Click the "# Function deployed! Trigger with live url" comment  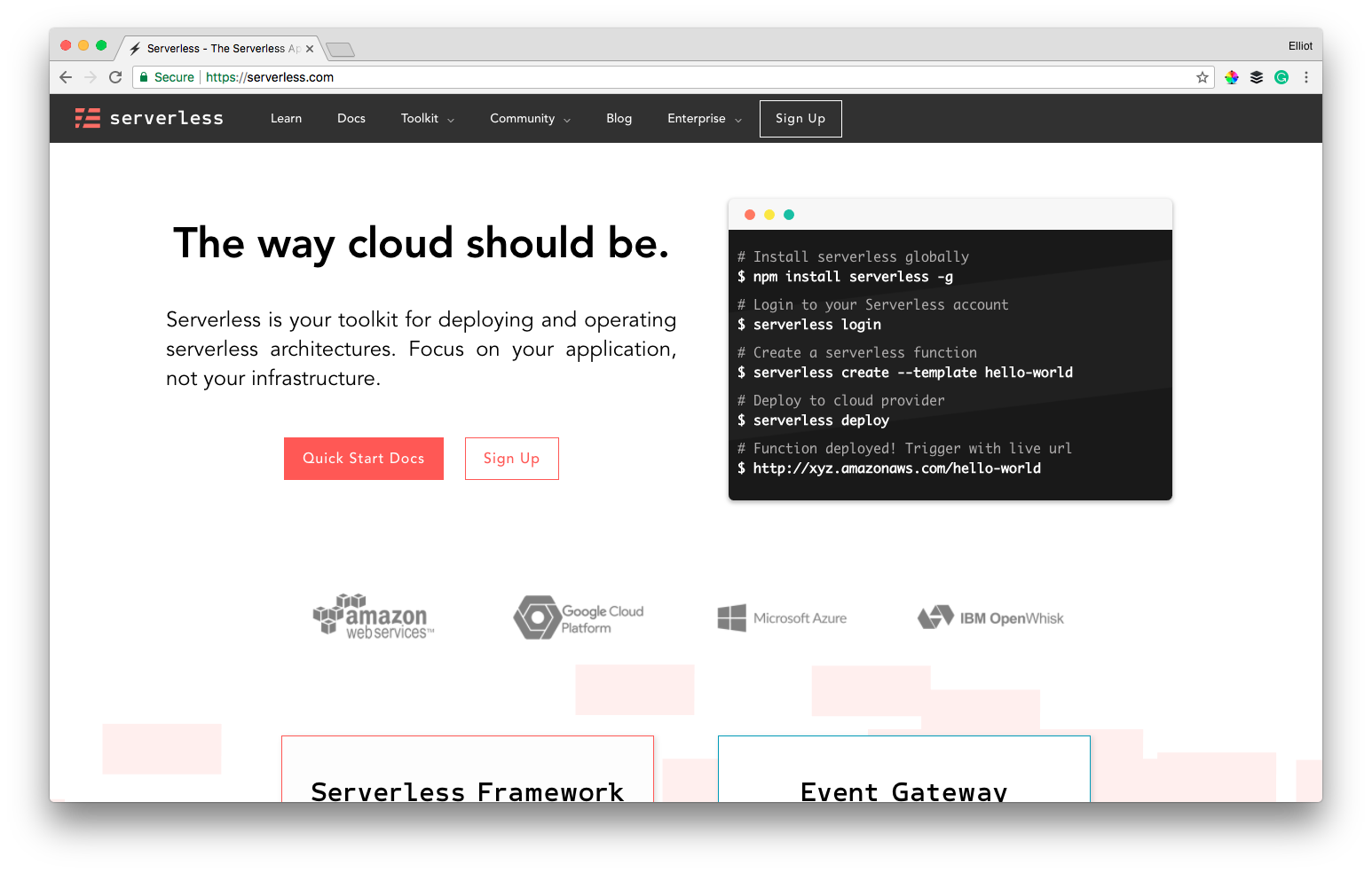point(905,448)
